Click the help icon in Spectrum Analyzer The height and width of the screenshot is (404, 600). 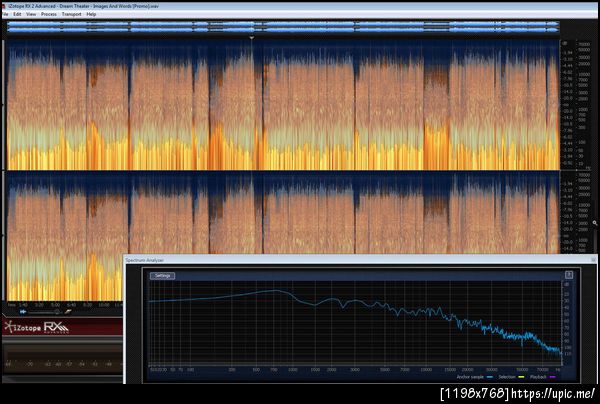[x=569, y=275]
